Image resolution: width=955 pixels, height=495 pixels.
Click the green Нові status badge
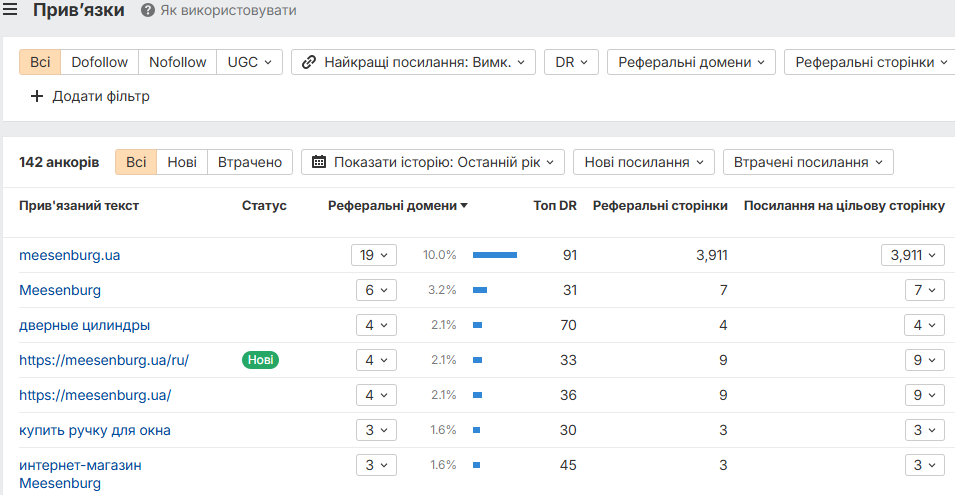pos(260,360)
